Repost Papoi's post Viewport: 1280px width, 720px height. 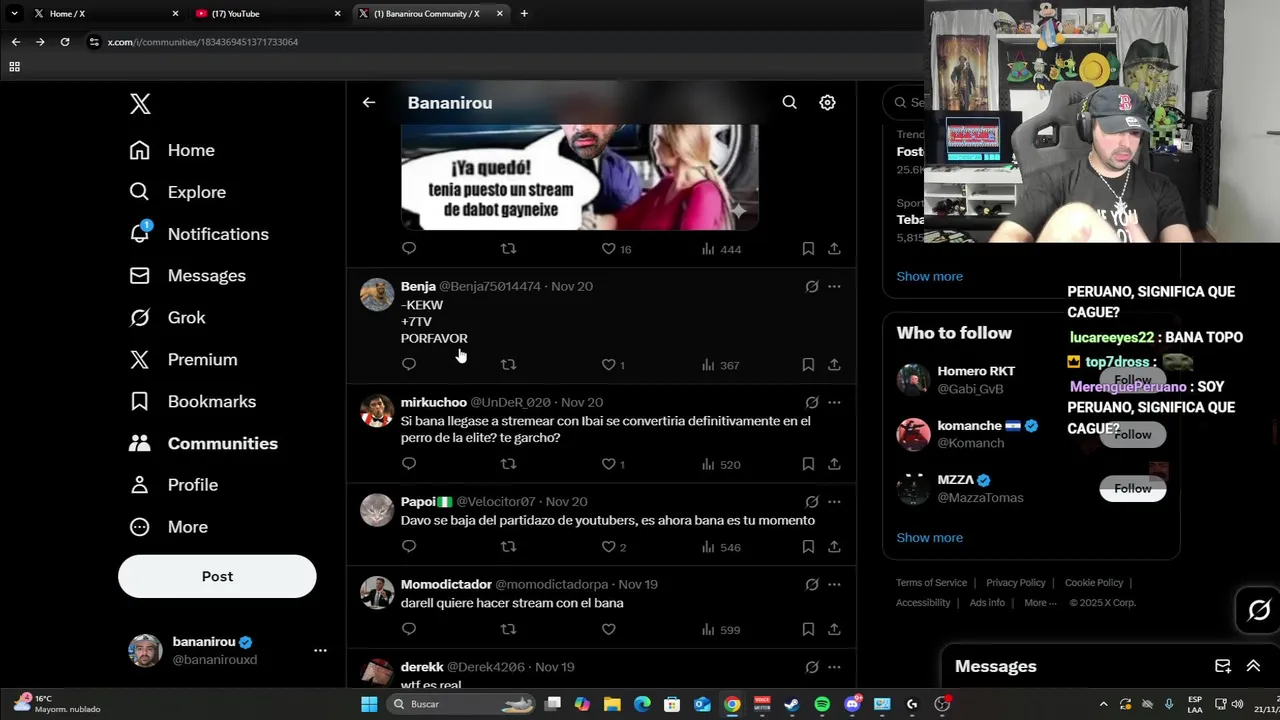coord(508,547)
